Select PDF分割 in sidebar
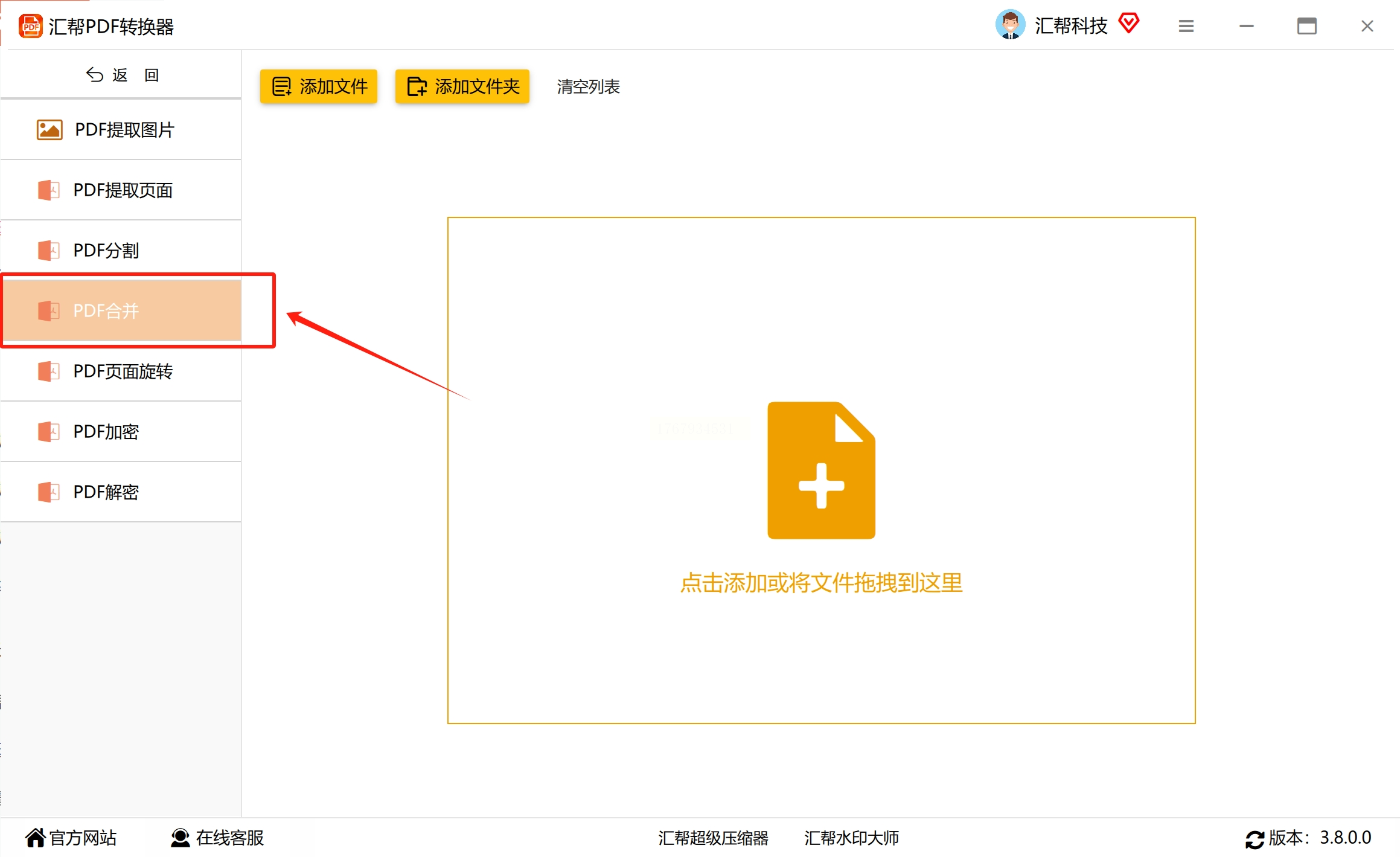1400x857 pixels. (x=106, y=251)
